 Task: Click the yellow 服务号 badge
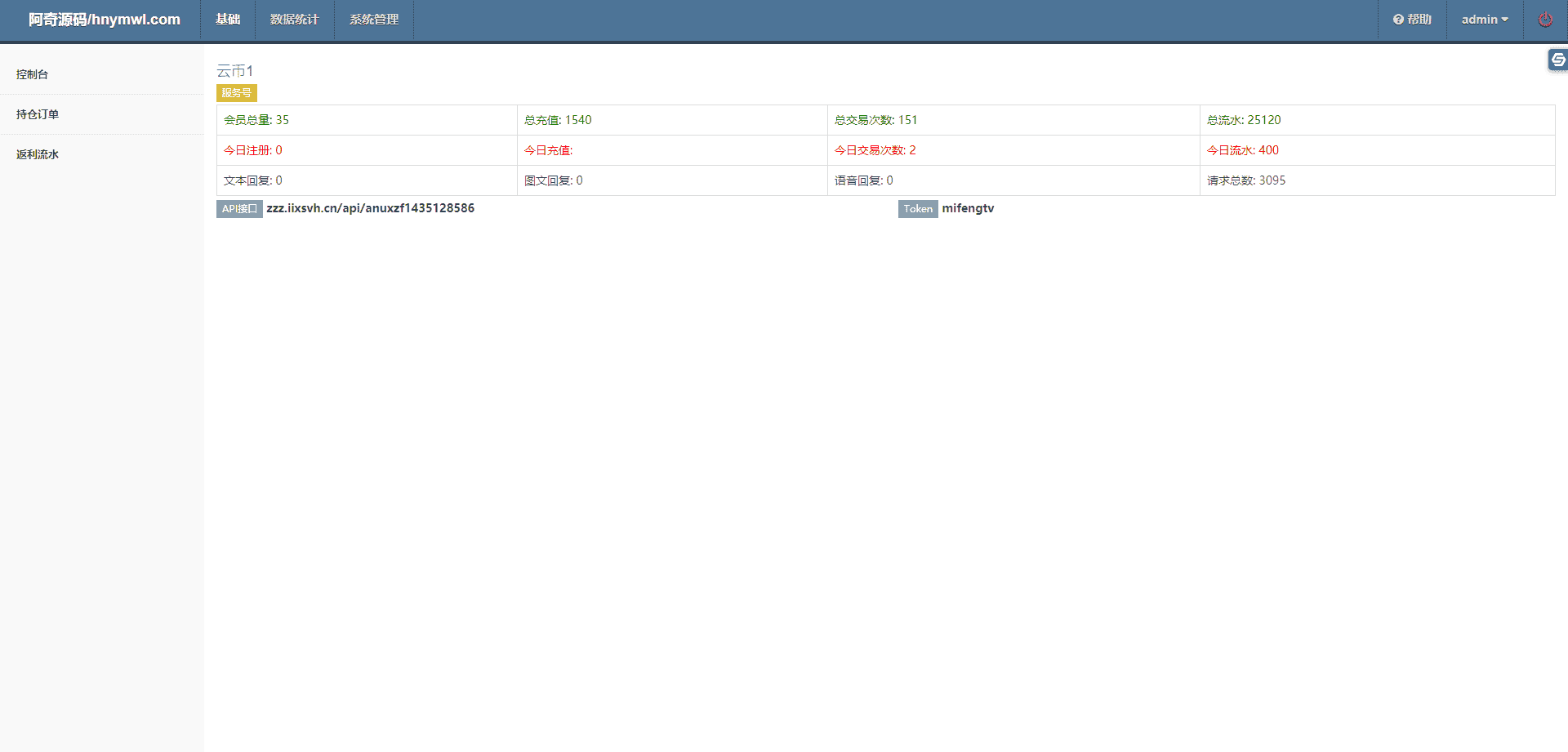point(236,93)
